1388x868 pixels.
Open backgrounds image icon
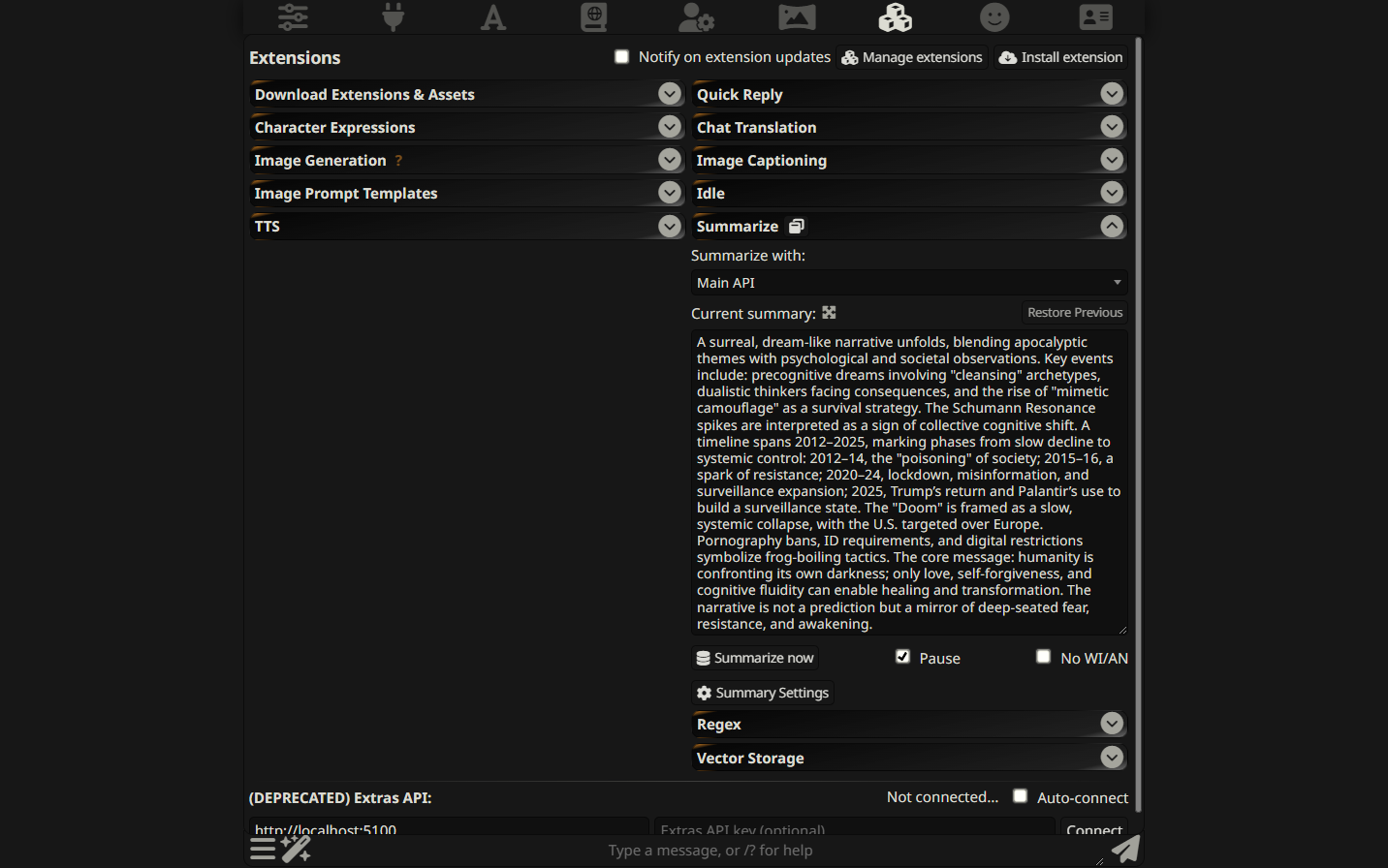797,16
